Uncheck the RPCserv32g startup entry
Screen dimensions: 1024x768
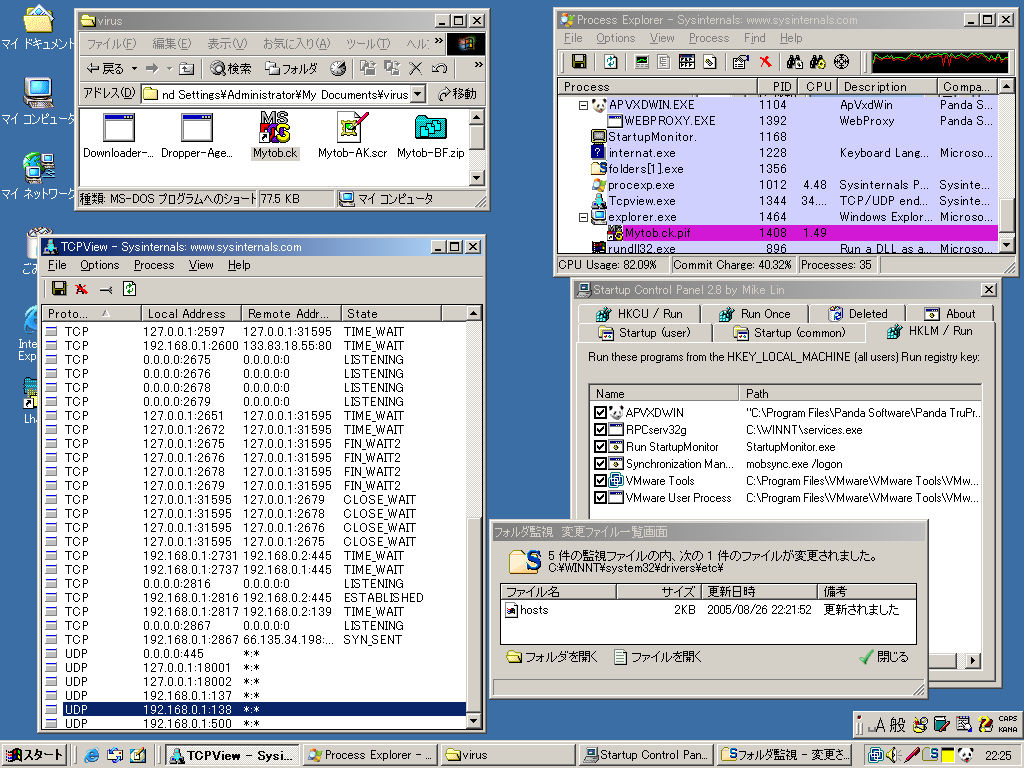click(600, 430)
